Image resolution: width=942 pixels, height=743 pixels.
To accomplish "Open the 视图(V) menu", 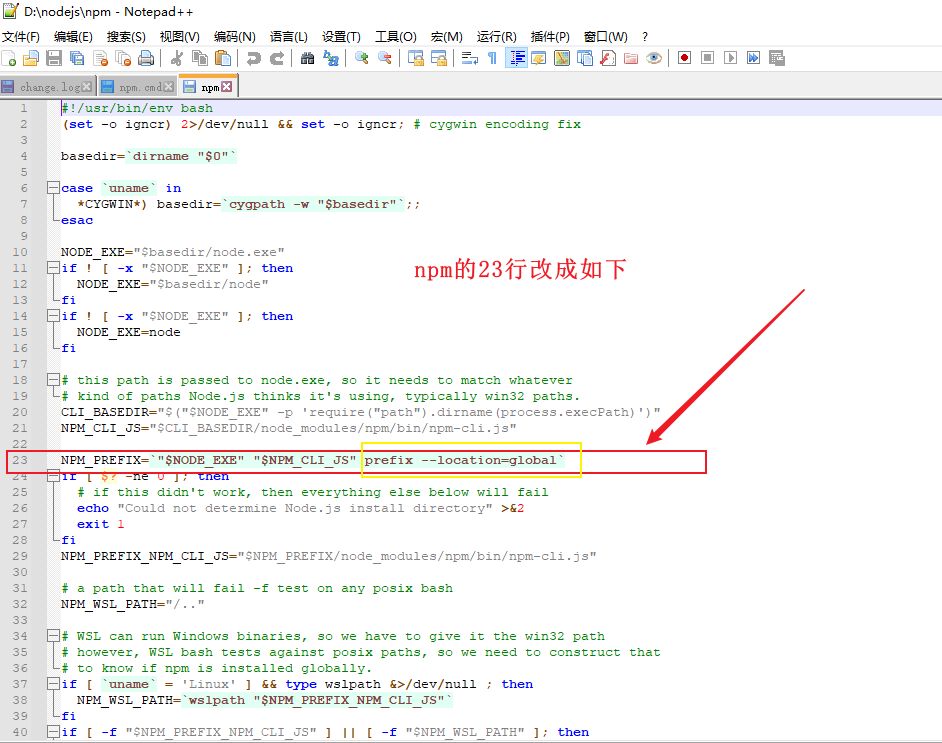I will 180,37.
